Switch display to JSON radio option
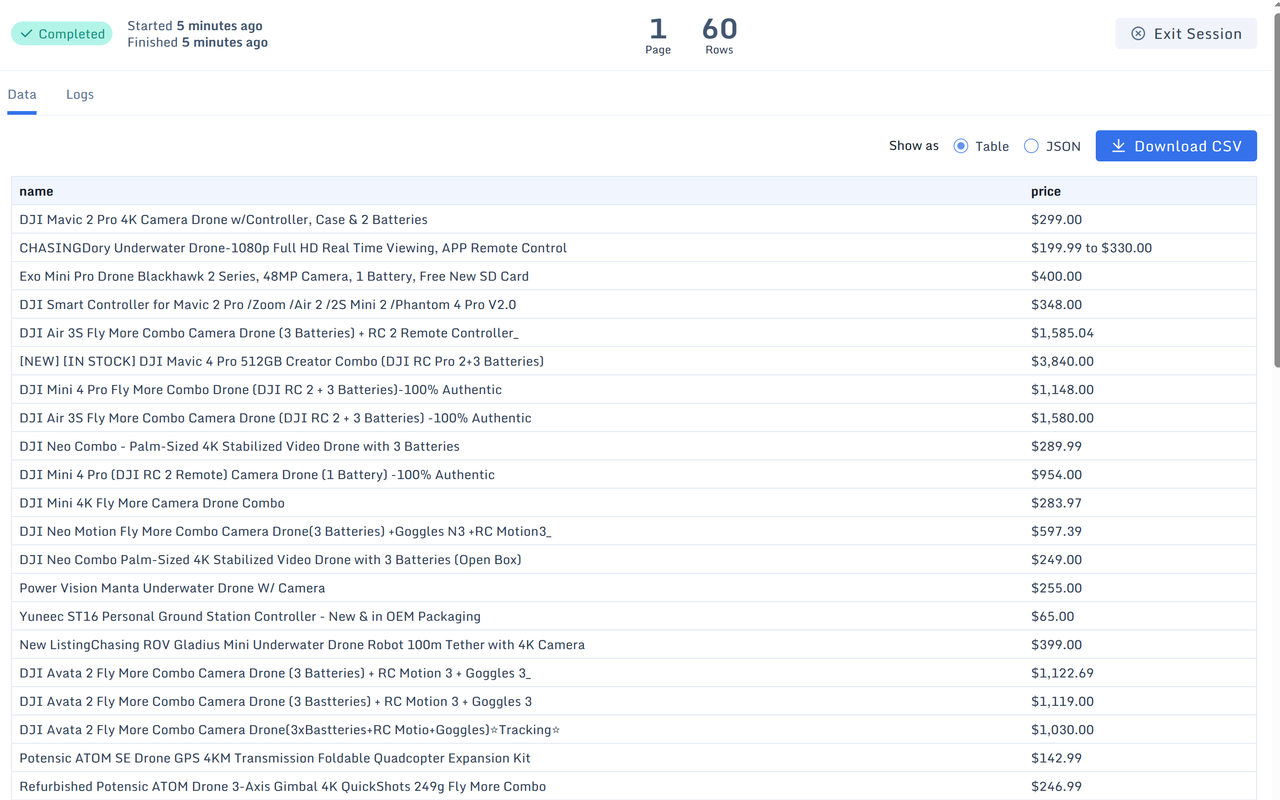This screenshot has height=800, width=1280. (1031, 146)
